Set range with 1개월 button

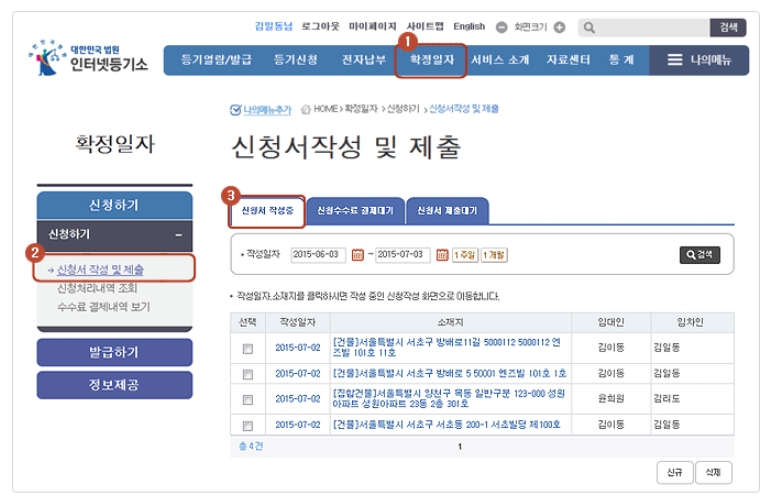[494, 255]
